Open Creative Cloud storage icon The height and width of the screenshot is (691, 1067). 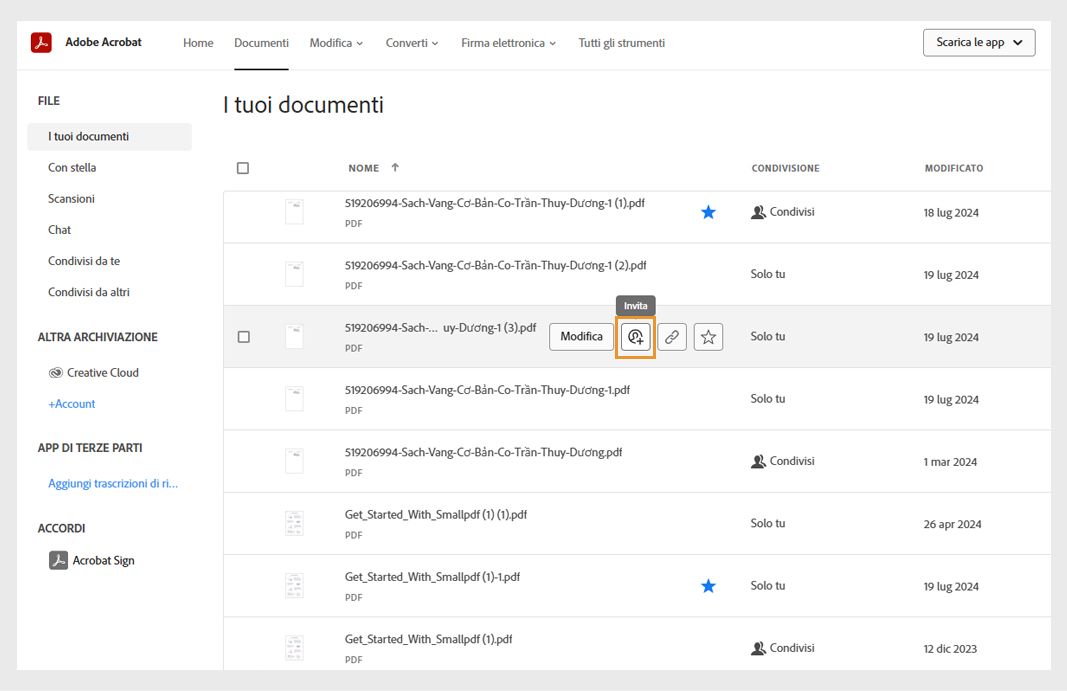click(56, 373)
